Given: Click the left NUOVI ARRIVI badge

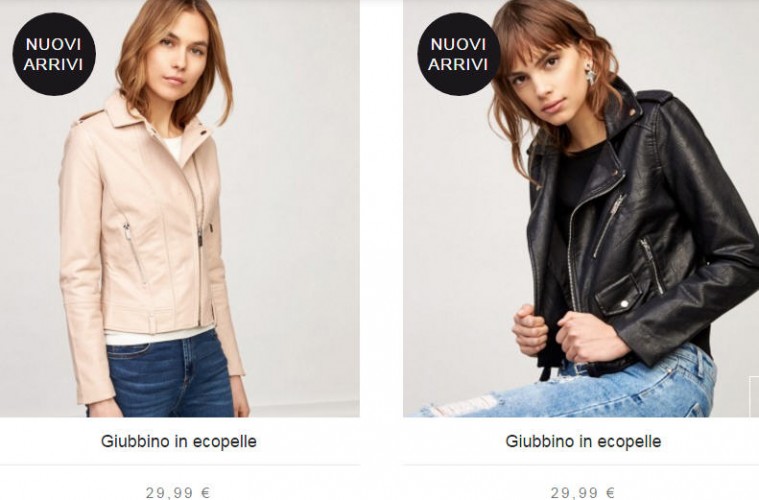Looking at the screenshot, I should [54, 54].
